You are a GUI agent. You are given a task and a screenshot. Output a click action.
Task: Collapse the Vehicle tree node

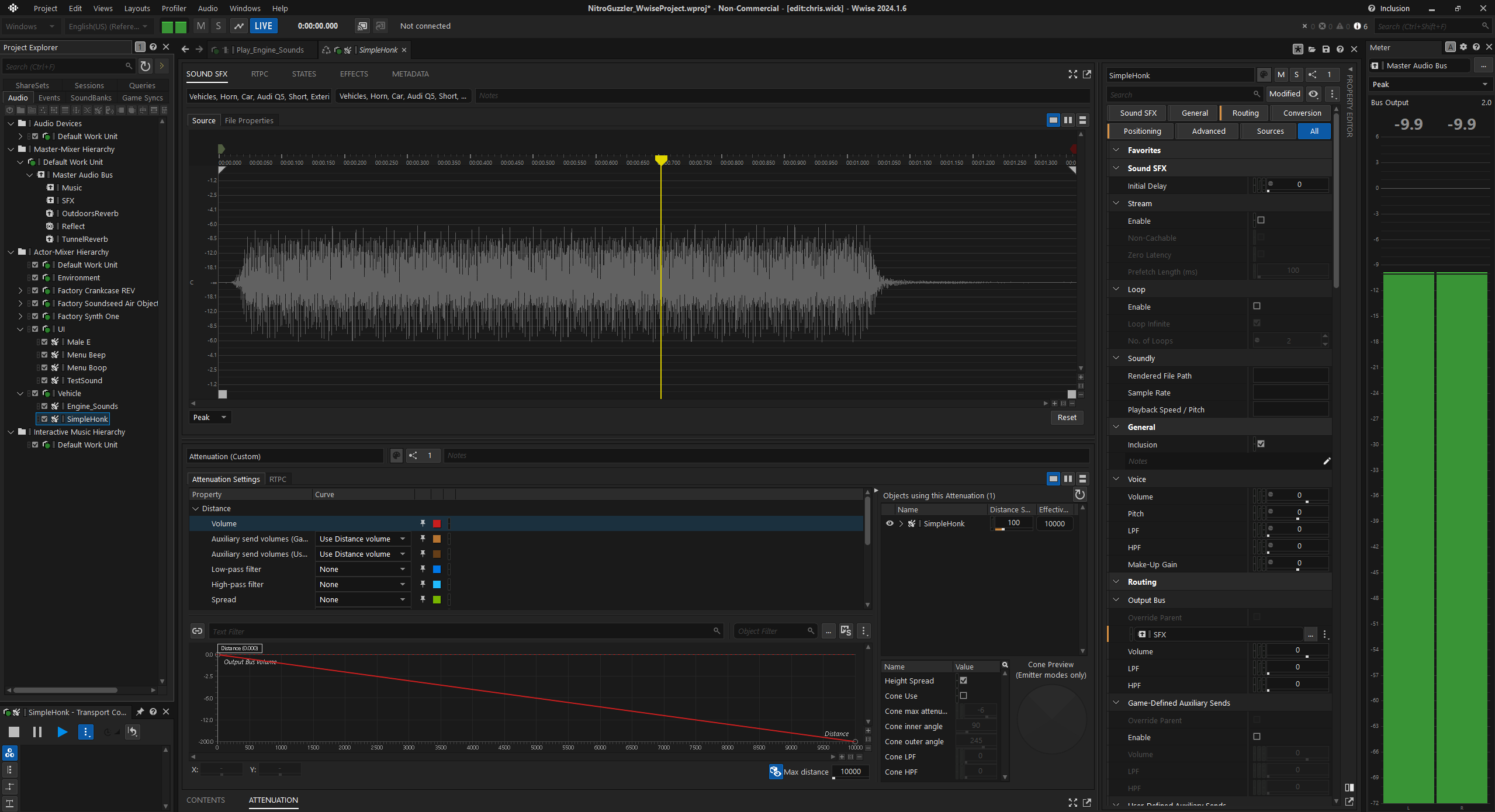tap(20, 394)
